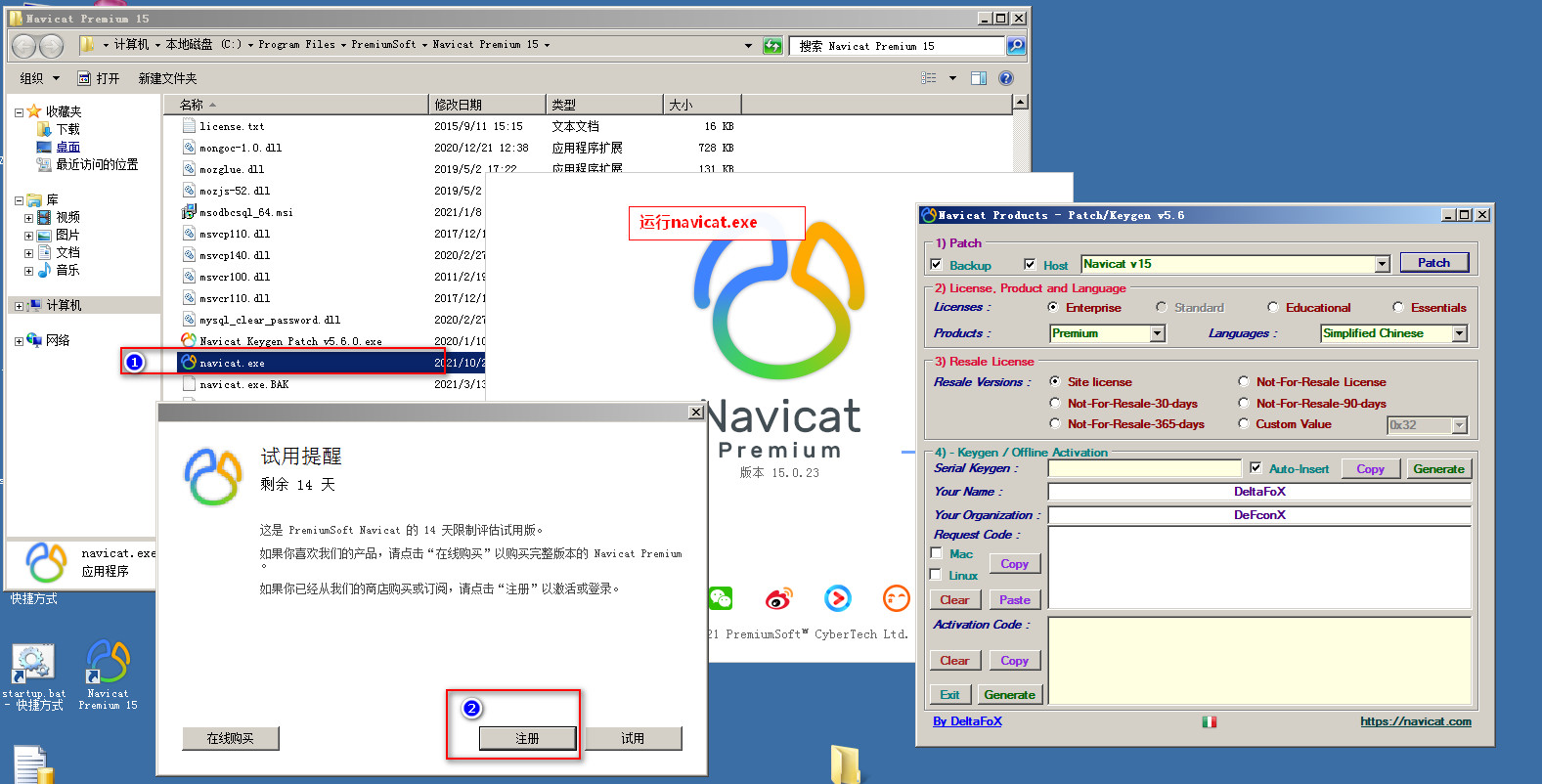Open the Explorer help icon
The height and width of the screenshot is (784, 1542).
tap(1006, 78)
